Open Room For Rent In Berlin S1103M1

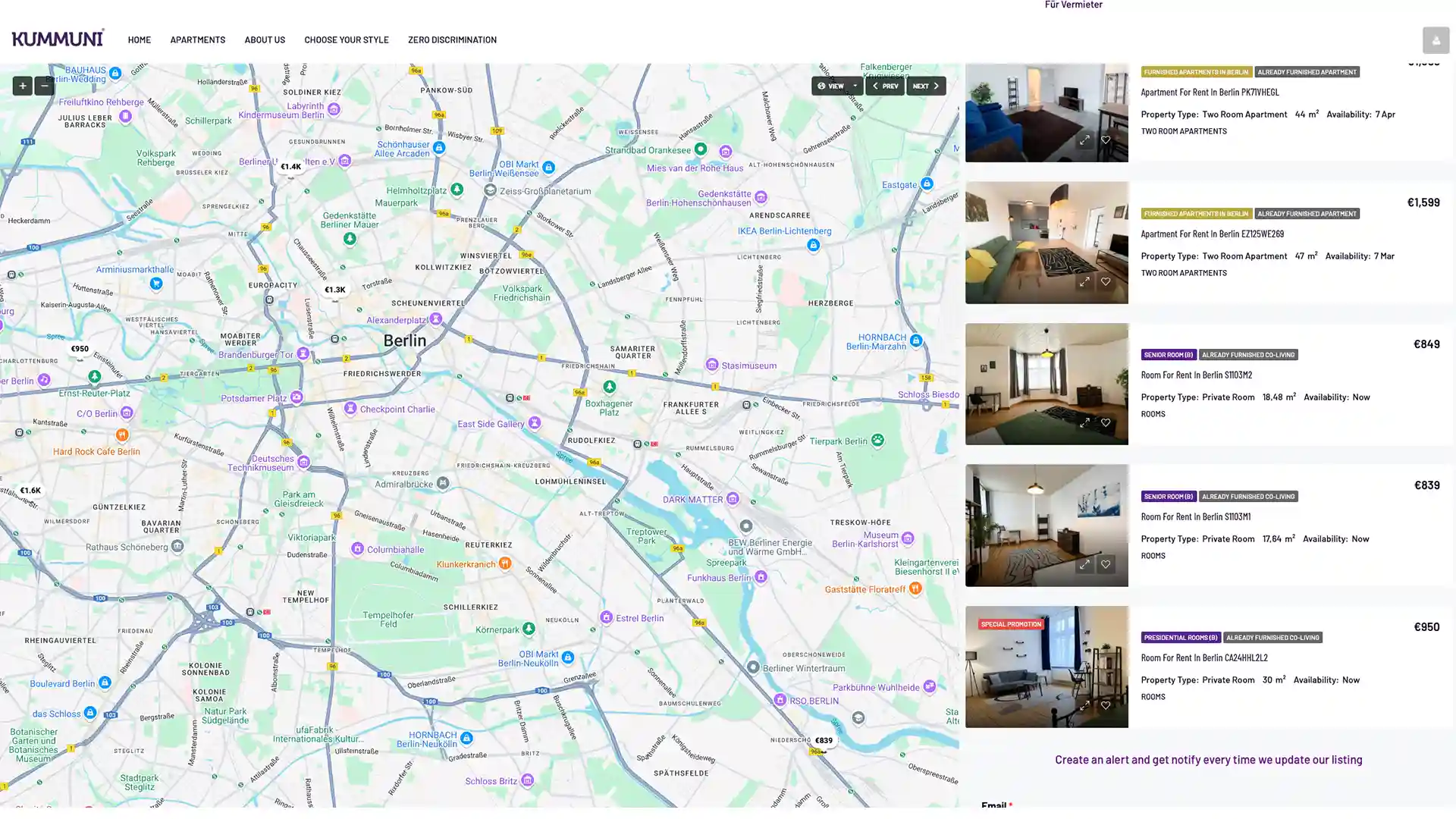tap(1195, 517)
